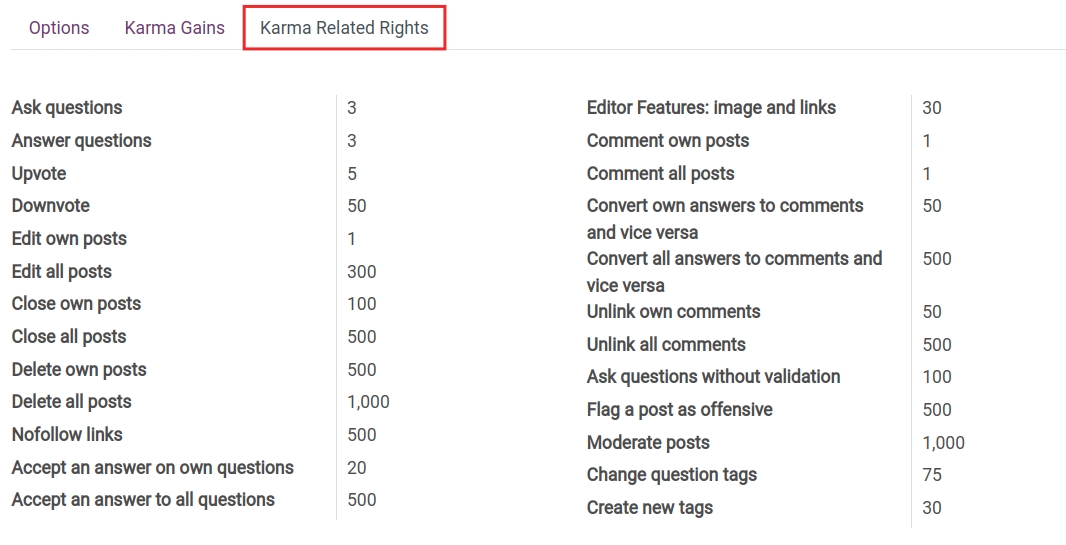
Task: Click Accept an answer on own questions value
Action: 357,468
